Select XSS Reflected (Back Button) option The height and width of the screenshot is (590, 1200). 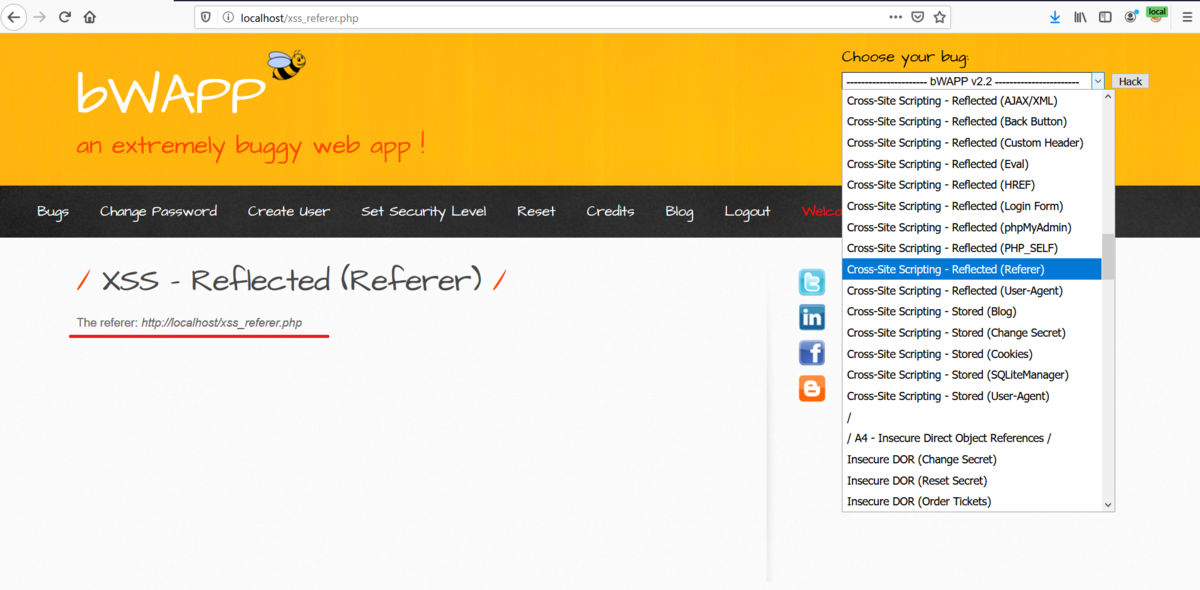coord(972,121)
